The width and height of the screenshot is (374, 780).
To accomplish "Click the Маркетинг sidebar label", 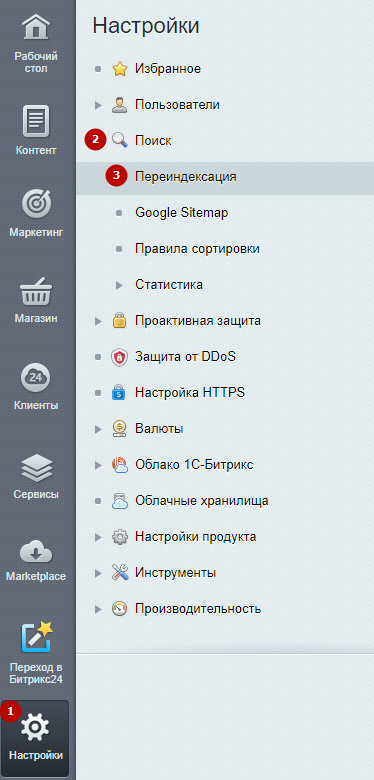I will [36, 232].
